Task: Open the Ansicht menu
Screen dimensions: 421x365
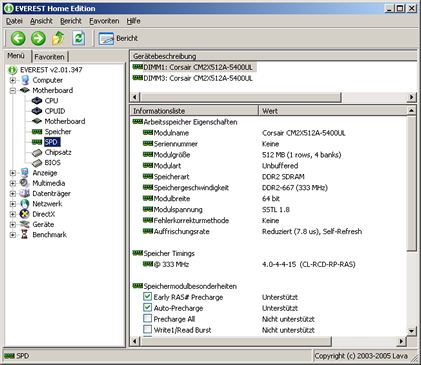Action: click(x=41, y=21)
